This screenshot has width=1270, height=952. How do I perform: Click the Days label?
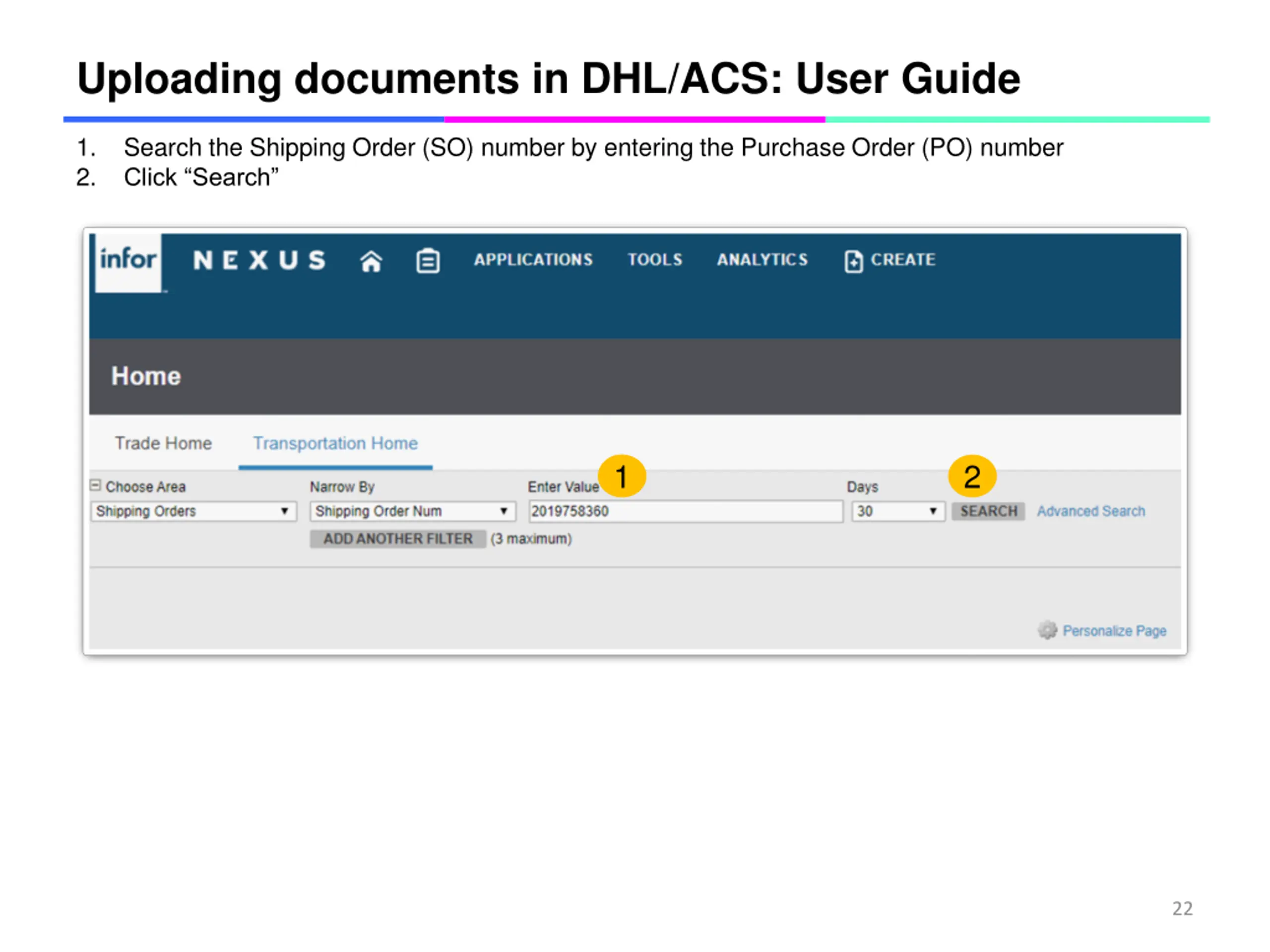coord(862,486)
